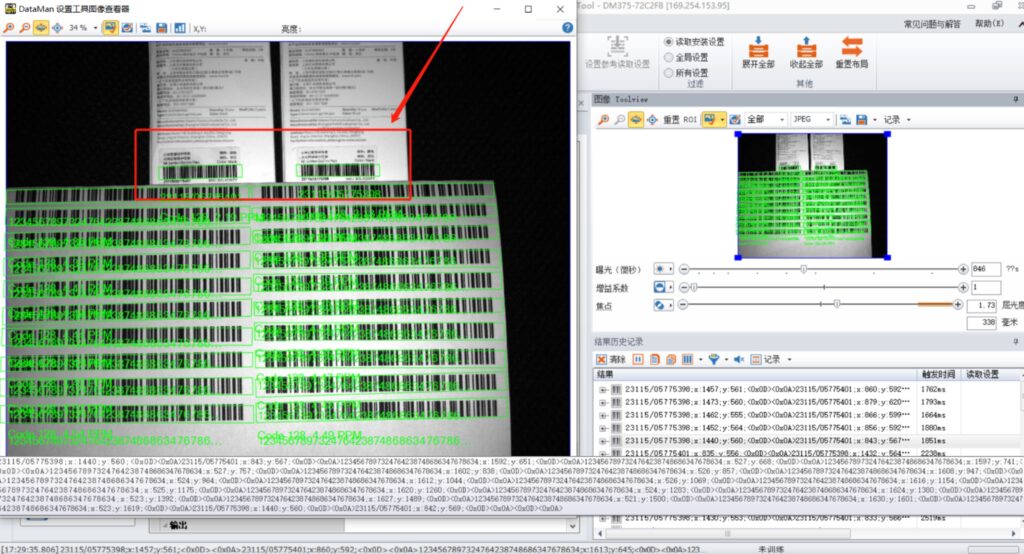Open exposure auto mode dropdown button

click(664, 269)
